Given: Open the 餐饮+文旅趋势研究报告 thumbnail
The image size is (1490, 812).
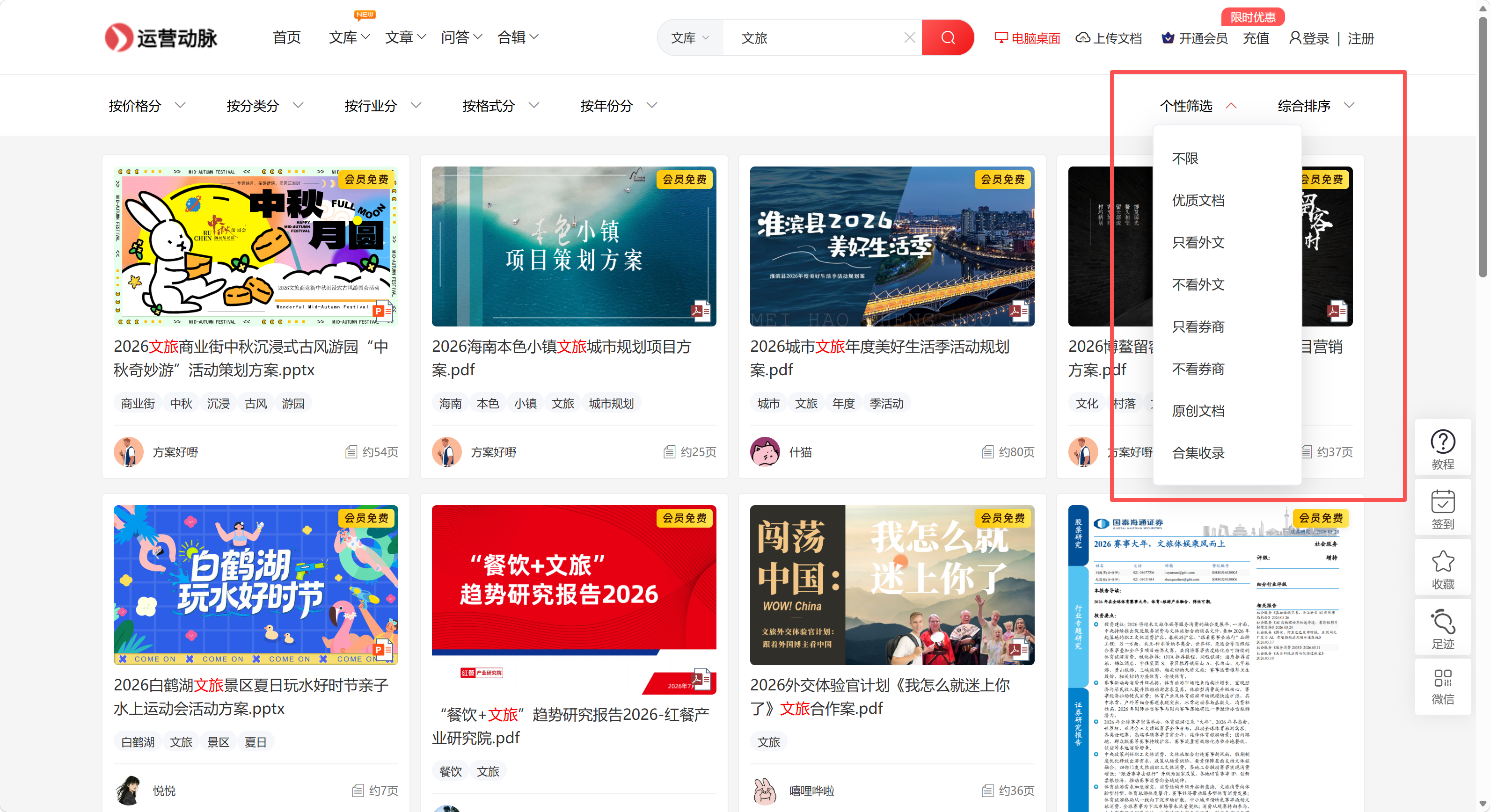Looking at the screenshot, I should (574, 600).
